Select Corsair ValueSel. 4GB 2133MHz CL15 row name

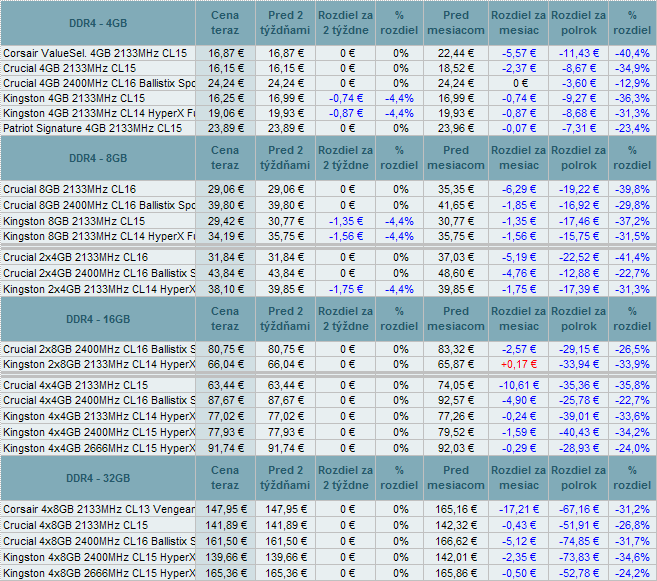tap(95, 53)
